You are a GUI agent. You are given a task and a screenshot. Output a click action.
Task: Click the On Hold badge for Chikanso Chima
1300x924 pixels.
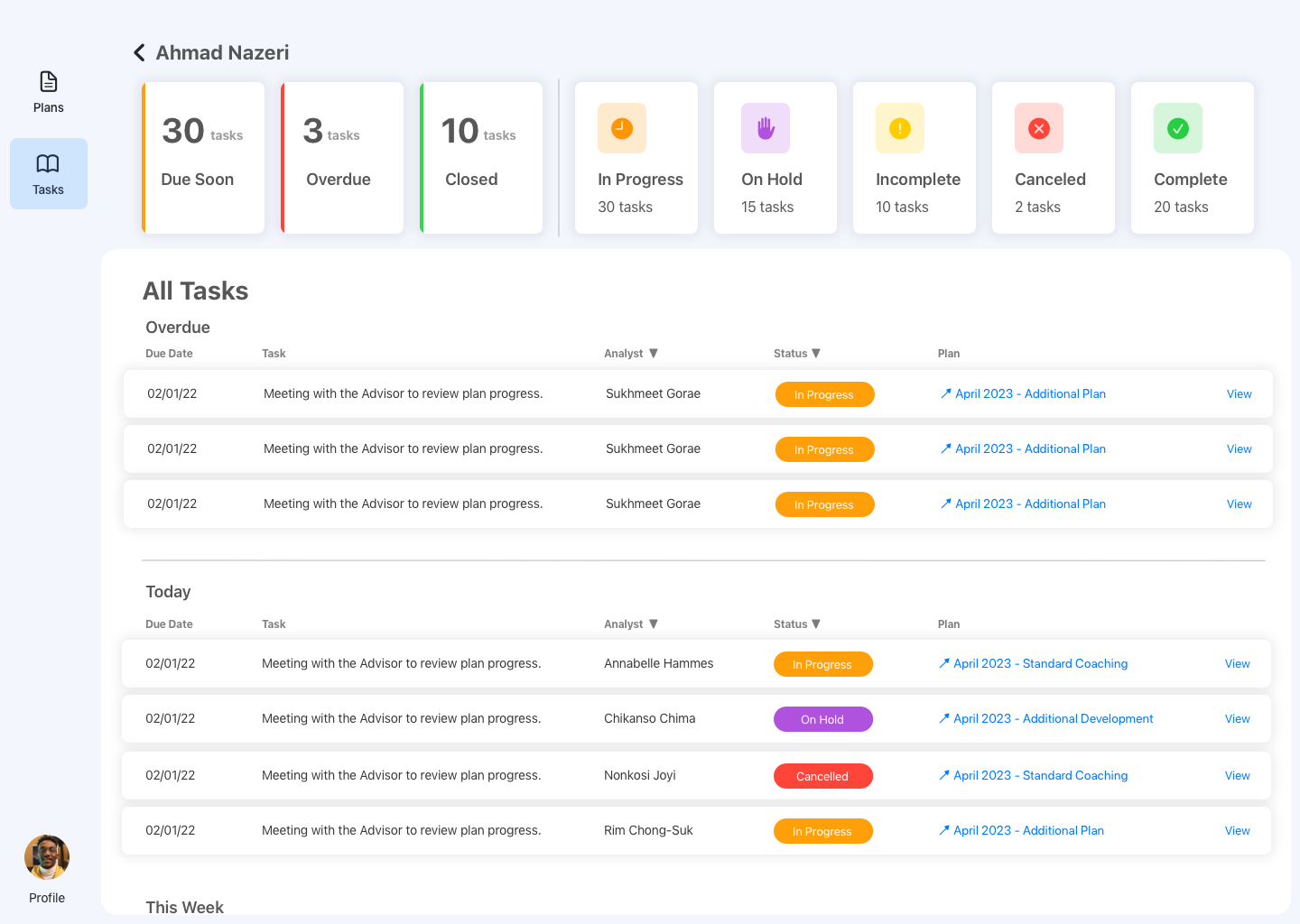(x=822, y=719)
